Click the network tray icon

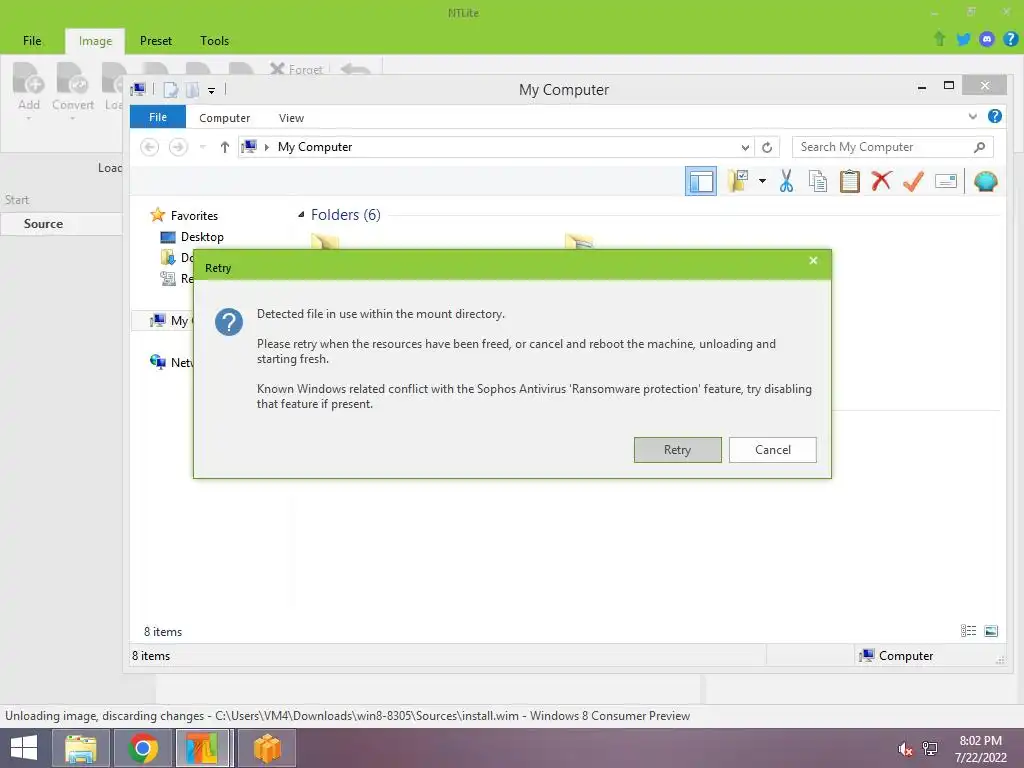(929, 749)
